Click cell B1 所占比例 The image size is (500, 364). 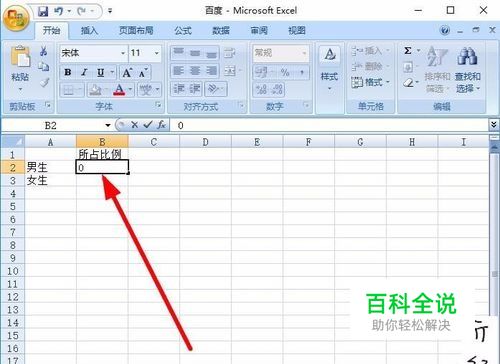pos(102,154)
